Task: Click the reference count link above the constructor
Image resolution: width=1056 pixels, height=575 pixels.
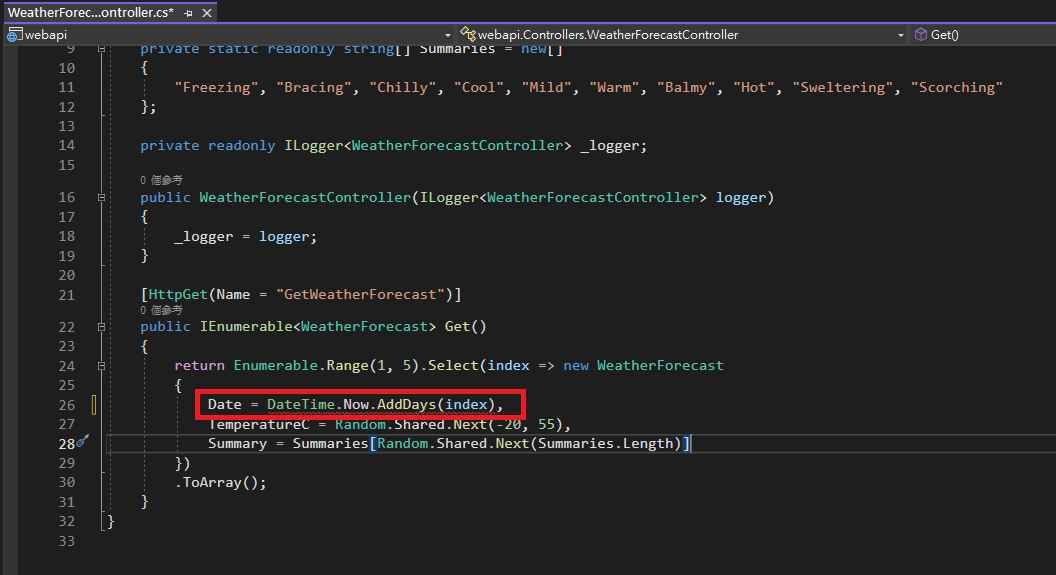Action: pos(161,181)
